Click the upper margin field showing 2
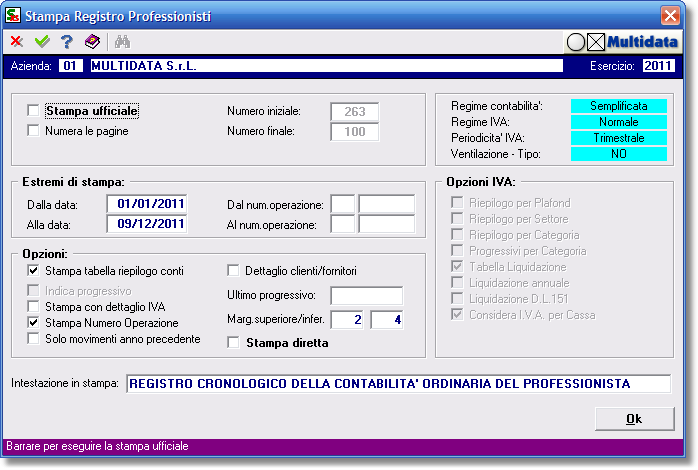The width and height of the screenshot is (698, 470). (x=347, y=320)
